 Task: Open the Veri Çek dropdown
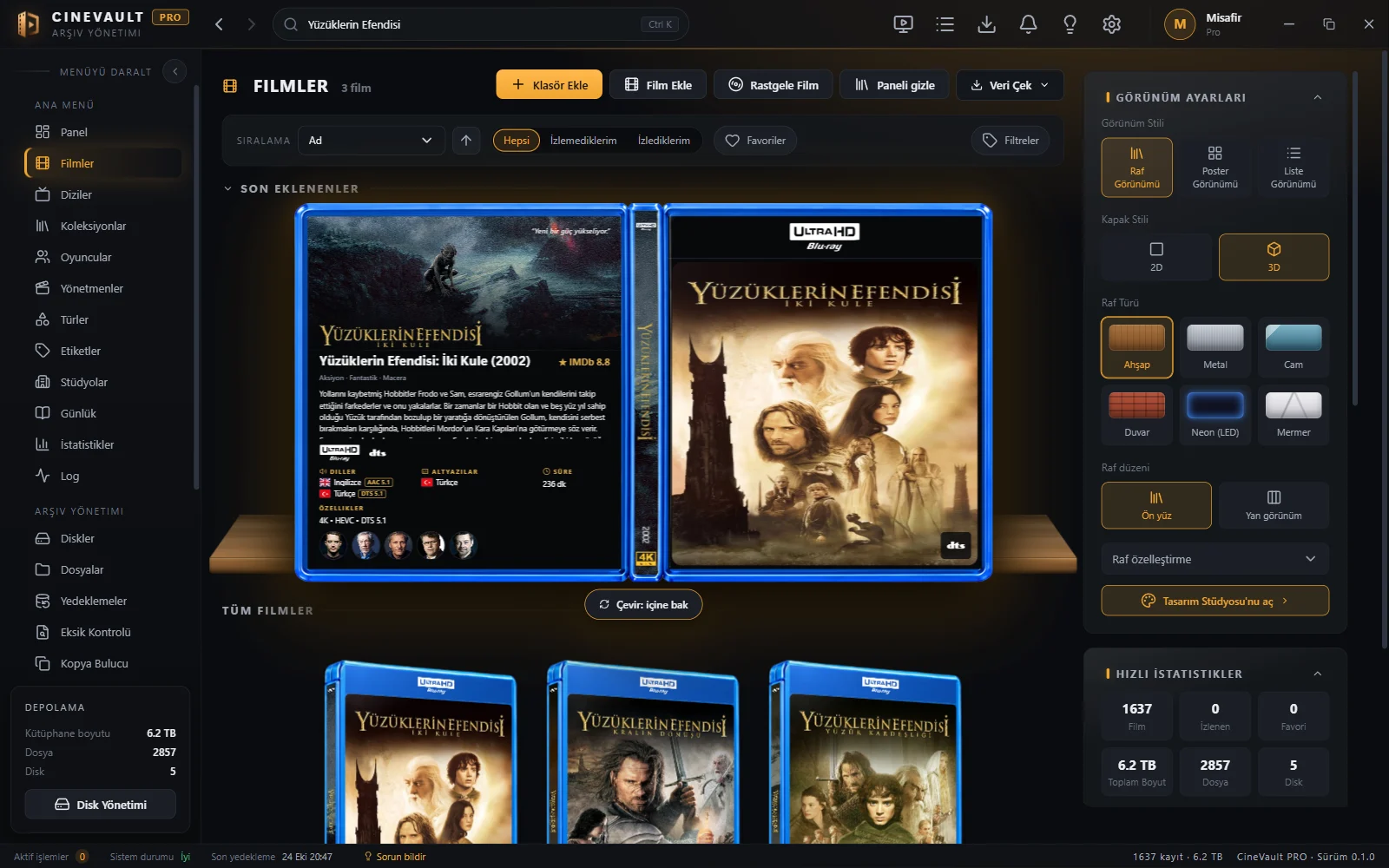point(1010,85)
